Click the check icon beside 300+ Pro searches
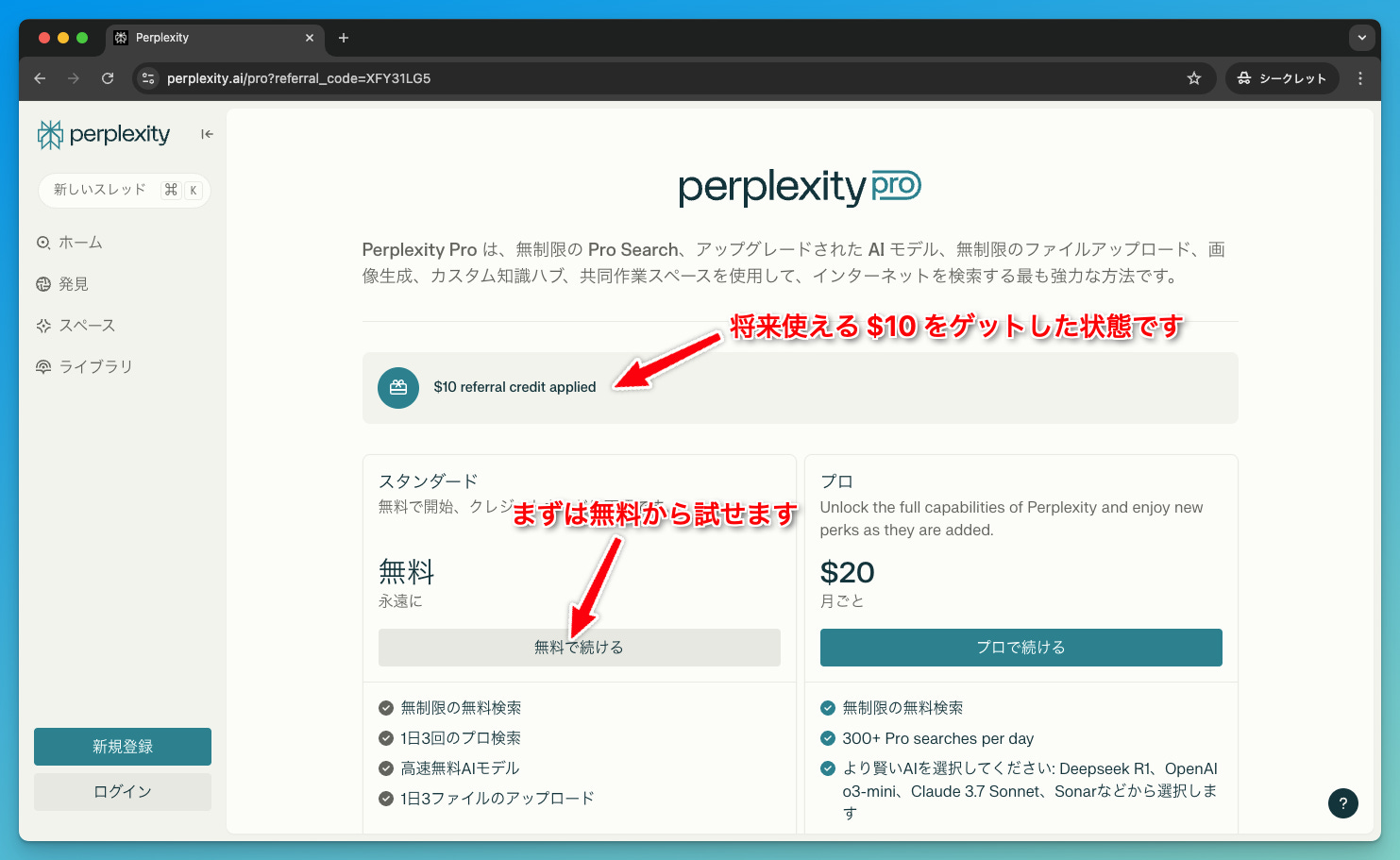1400x860 pixels. [828, 738]
